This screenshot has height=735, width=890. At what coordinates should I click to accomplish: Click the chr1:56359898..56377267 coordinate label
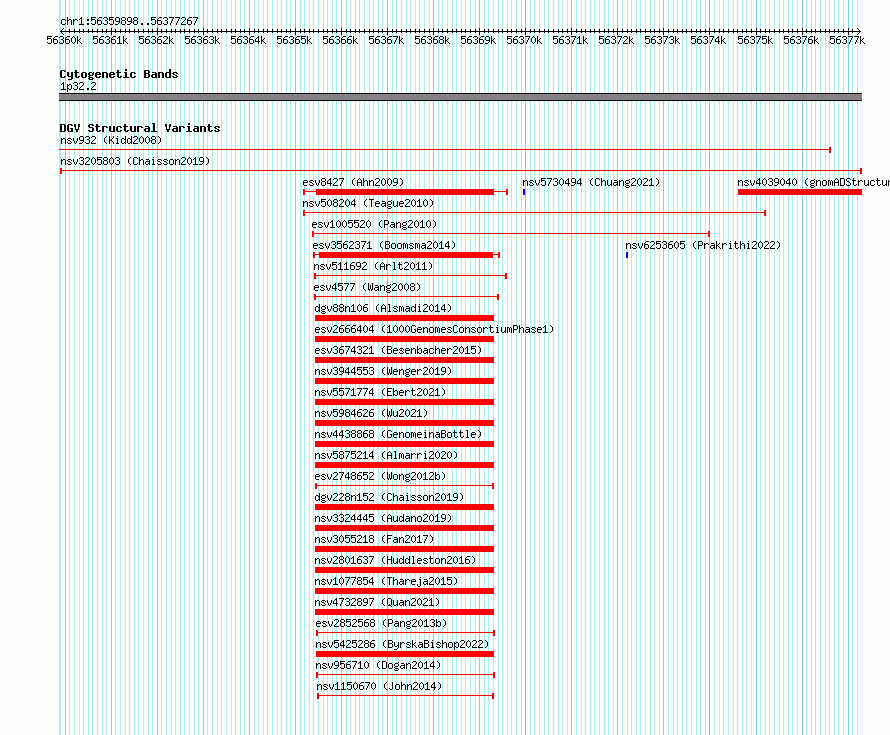pos(129,21)
